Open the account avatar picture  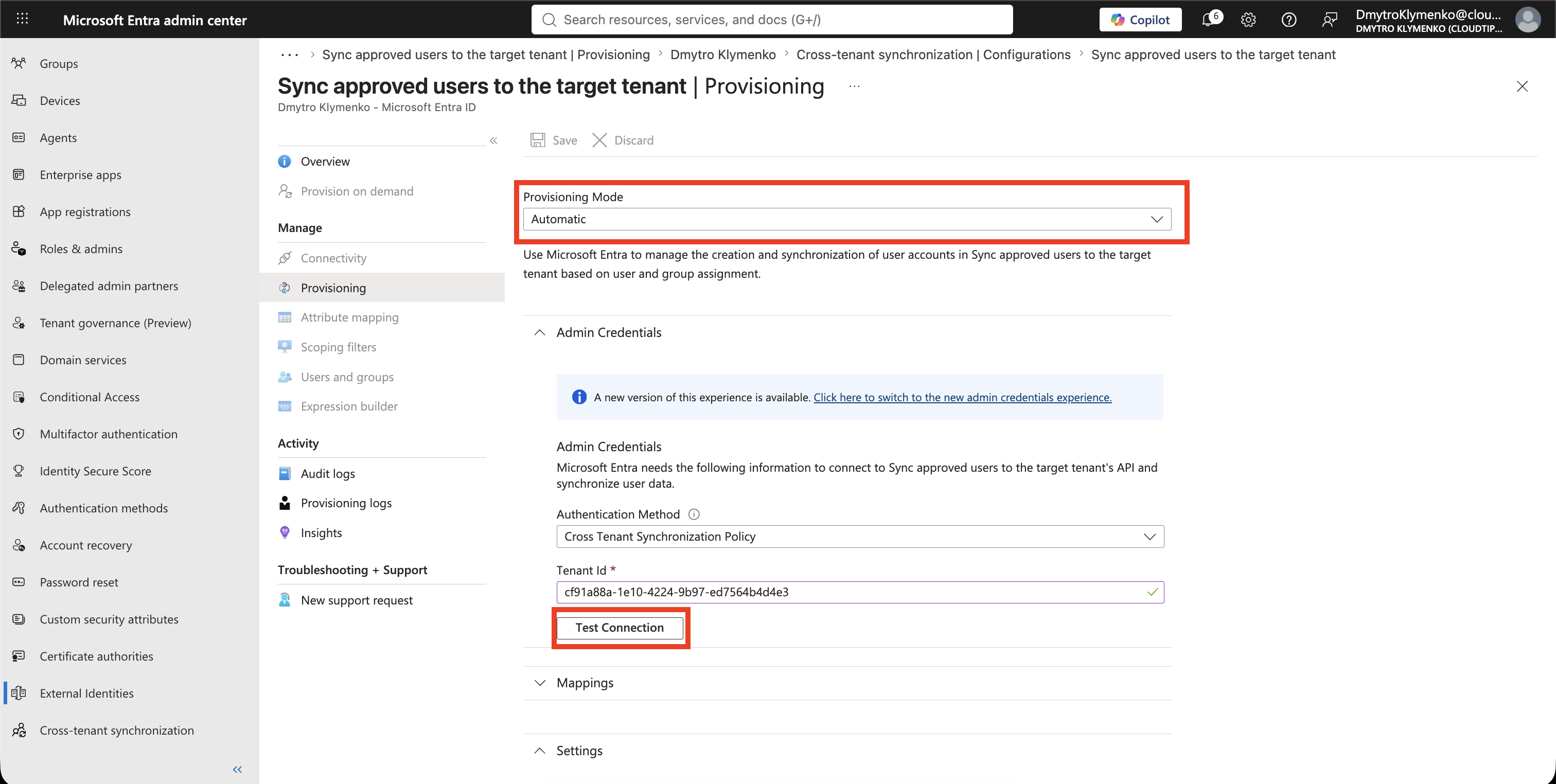(x=1528, y=20)
